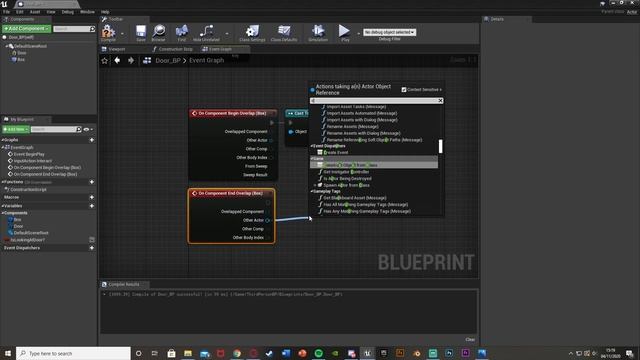Open the Play options dropdown arrow

pos(358,33)
